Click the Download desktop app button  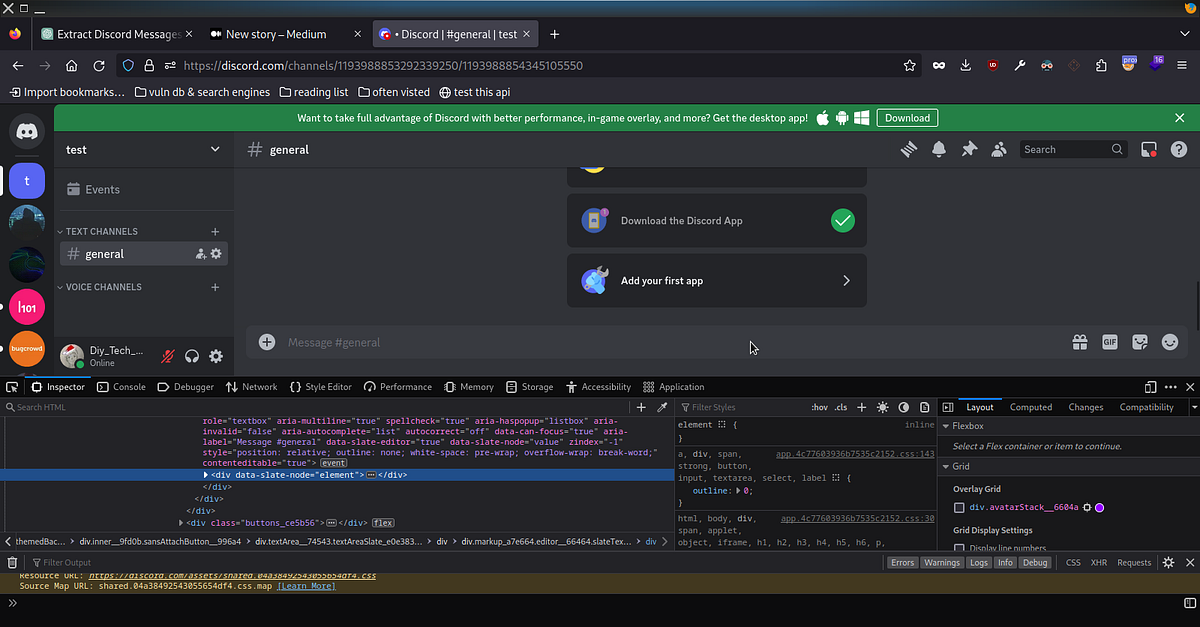[906, 117]
